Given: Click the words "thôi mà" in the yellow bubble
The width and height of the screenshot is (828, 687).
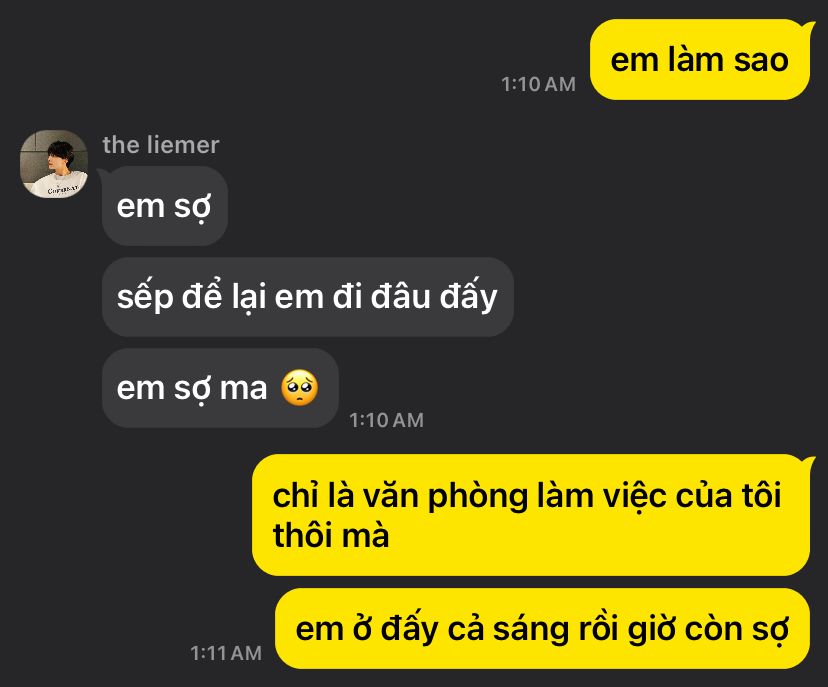Looking at the screenshot, I should (331, 535).
